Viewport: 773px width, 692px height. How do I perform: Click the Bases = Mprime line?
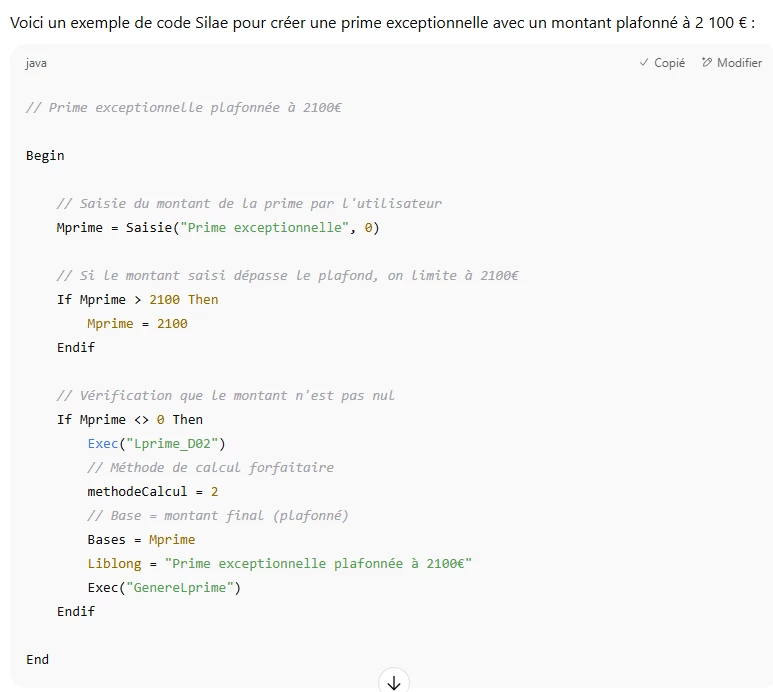click(141, 539)
